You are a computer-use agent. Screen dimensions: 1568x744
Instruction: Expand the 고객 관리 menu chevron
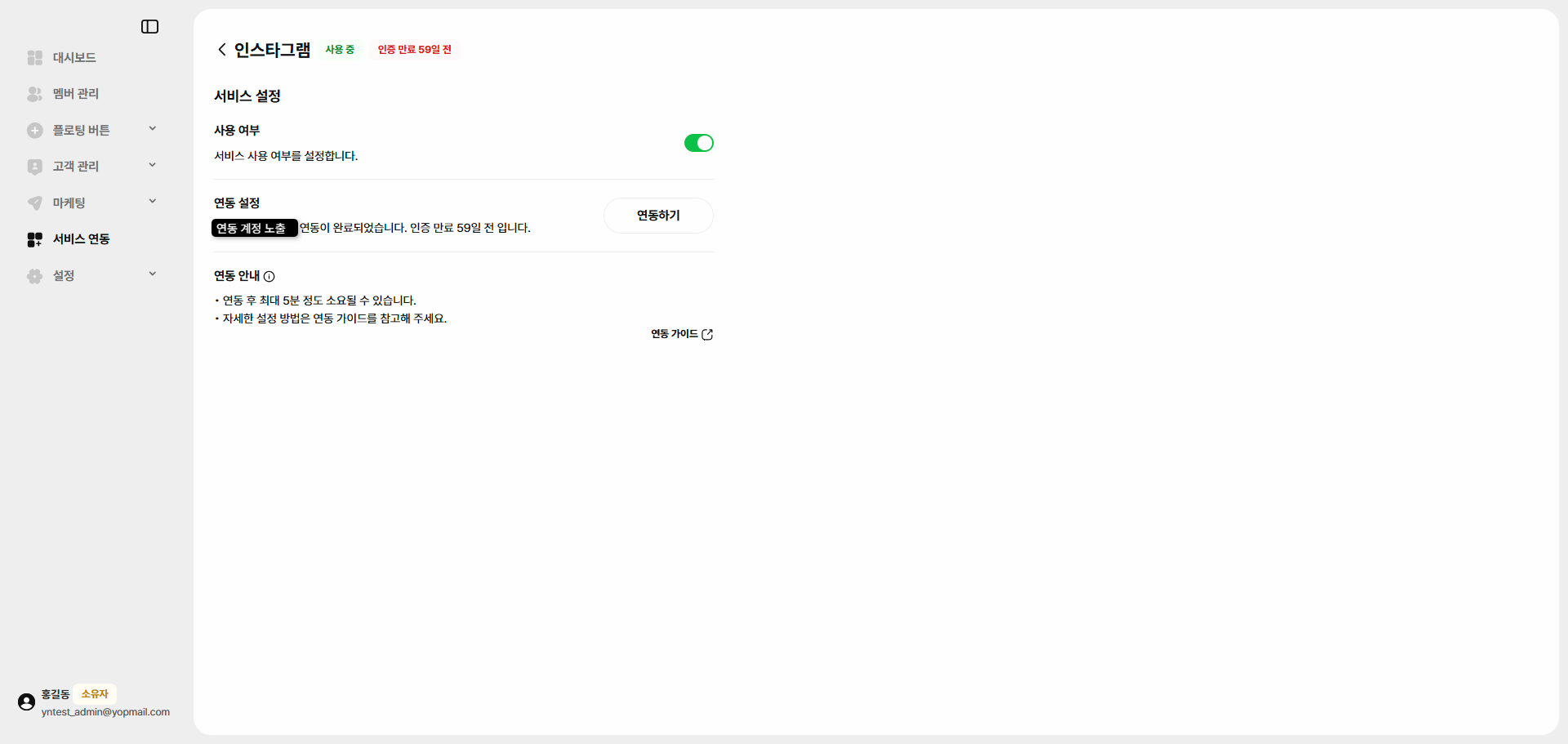click(x=153, y=166)
